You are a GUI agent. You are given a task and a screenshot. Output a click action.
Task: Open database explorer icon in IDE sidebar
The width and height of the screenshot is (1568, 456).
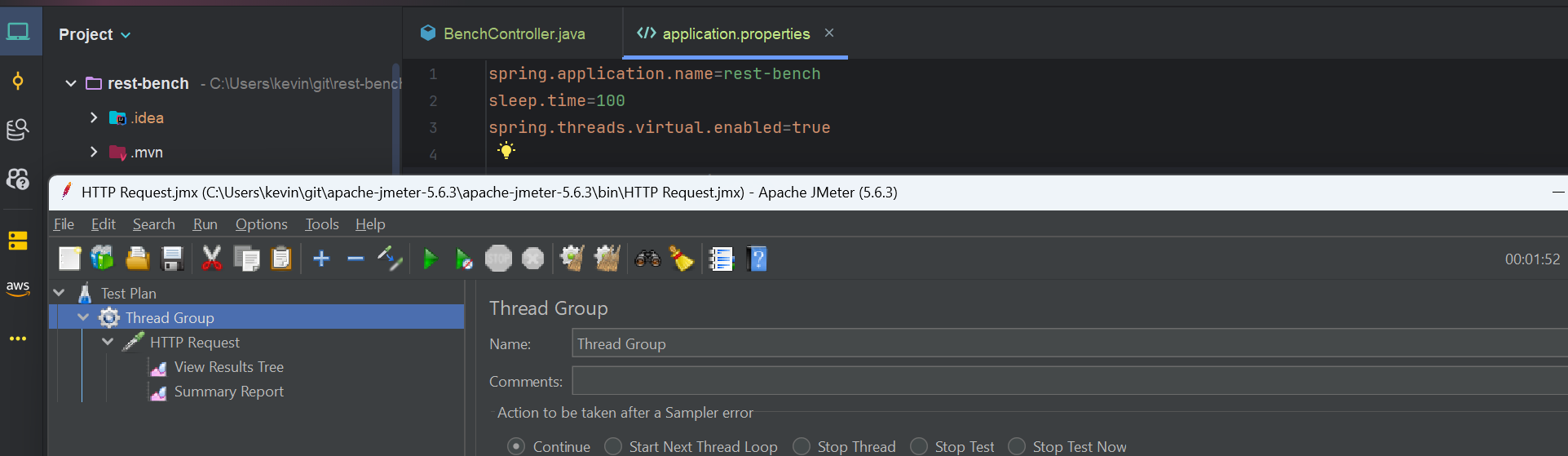coord(18,130)
